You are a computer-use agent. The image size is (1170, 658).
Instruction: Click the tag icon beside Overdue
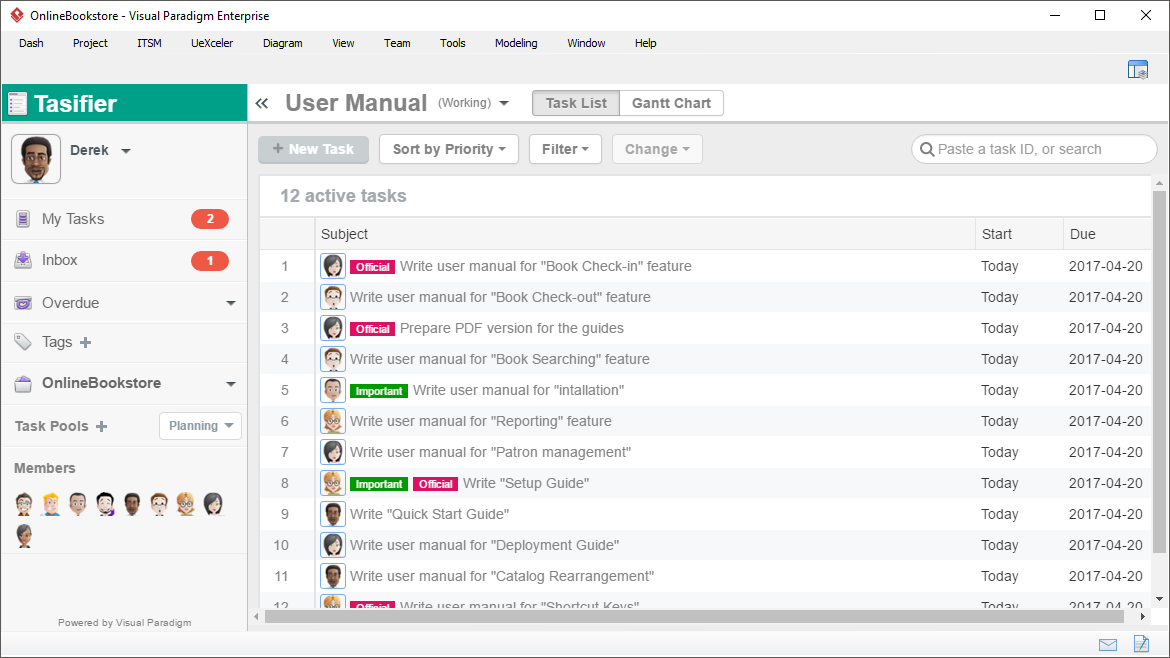click(x=22, y=302)
